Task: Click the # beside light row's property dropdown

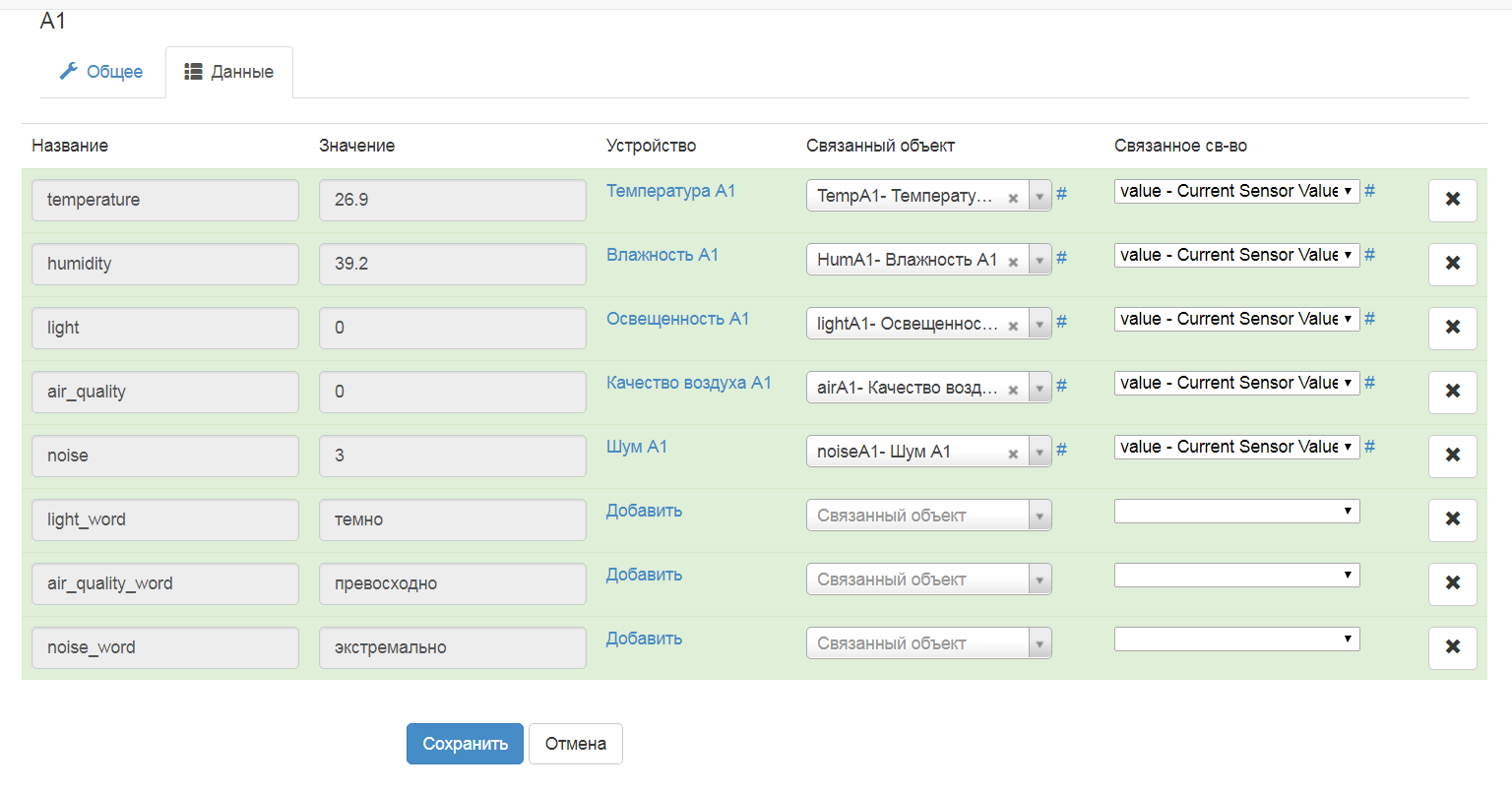Action: [1369, 319]
